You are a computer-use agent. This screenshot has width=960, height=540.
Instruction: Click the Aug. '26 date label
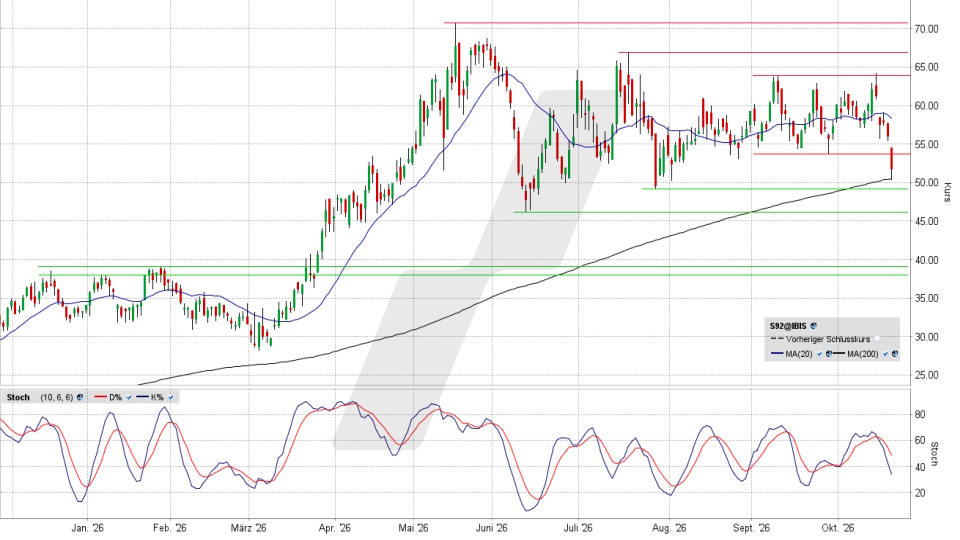click(x=669, y=528)
